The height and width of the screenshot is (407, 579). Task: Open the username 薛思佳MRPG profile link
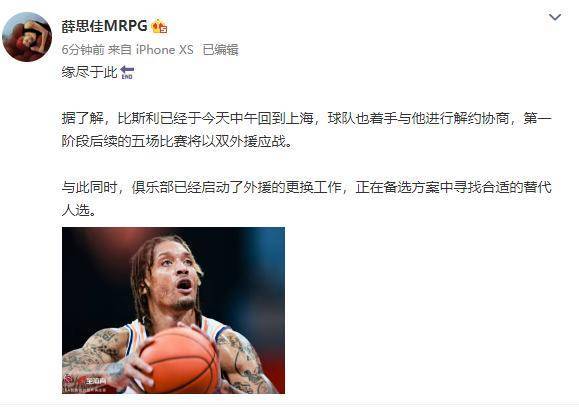coord(104,26)
